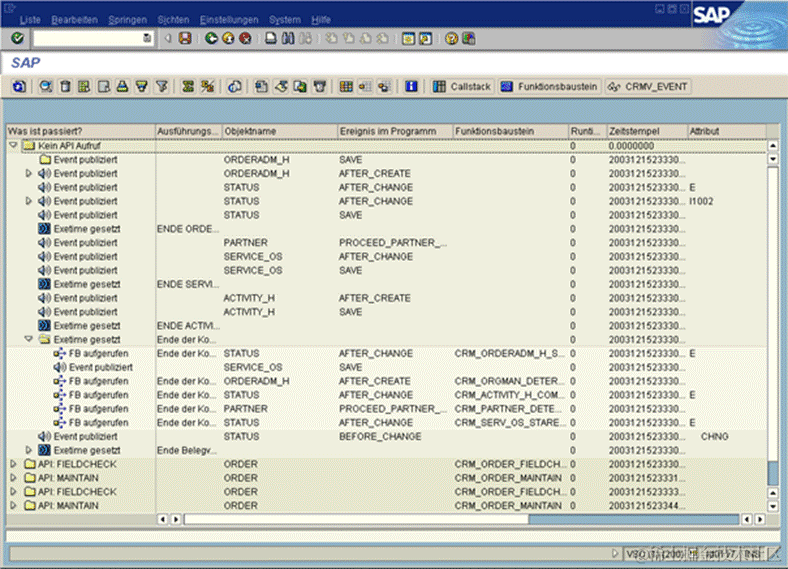Open the System menu

point(284,20)
